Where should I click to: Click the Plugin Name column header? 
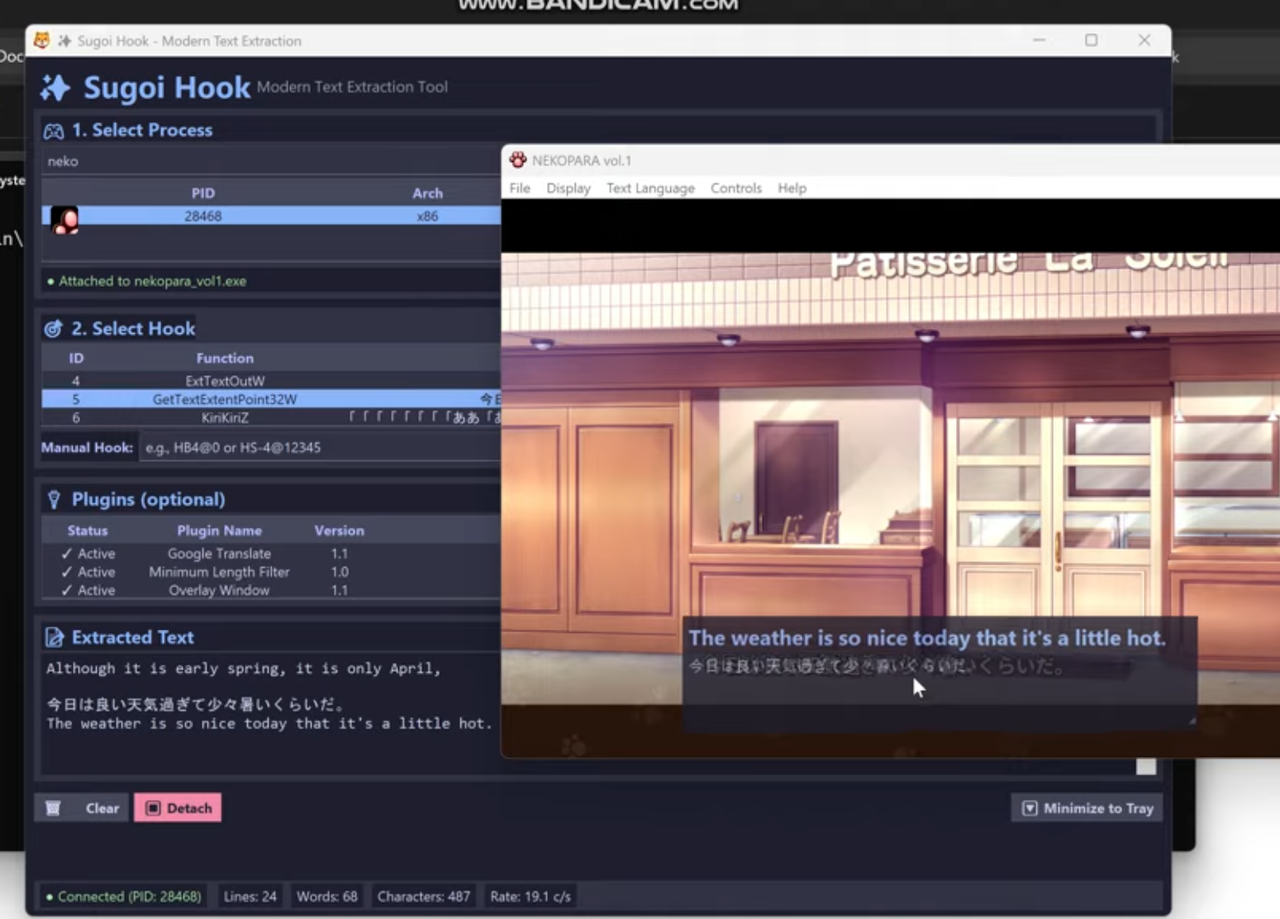coord(219,531)
